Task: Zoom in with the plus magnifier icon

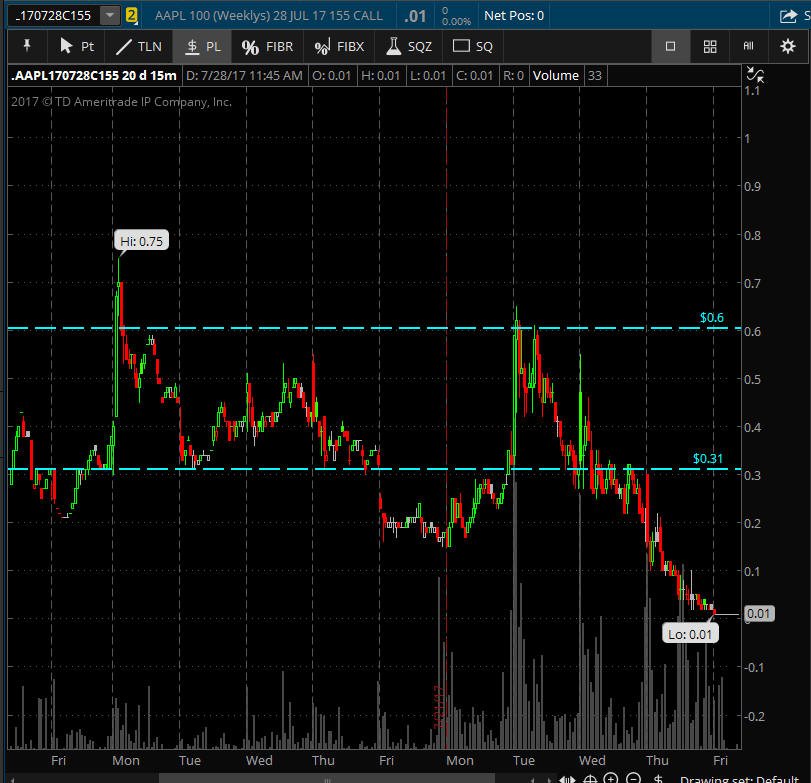Action: coord(611,778)
